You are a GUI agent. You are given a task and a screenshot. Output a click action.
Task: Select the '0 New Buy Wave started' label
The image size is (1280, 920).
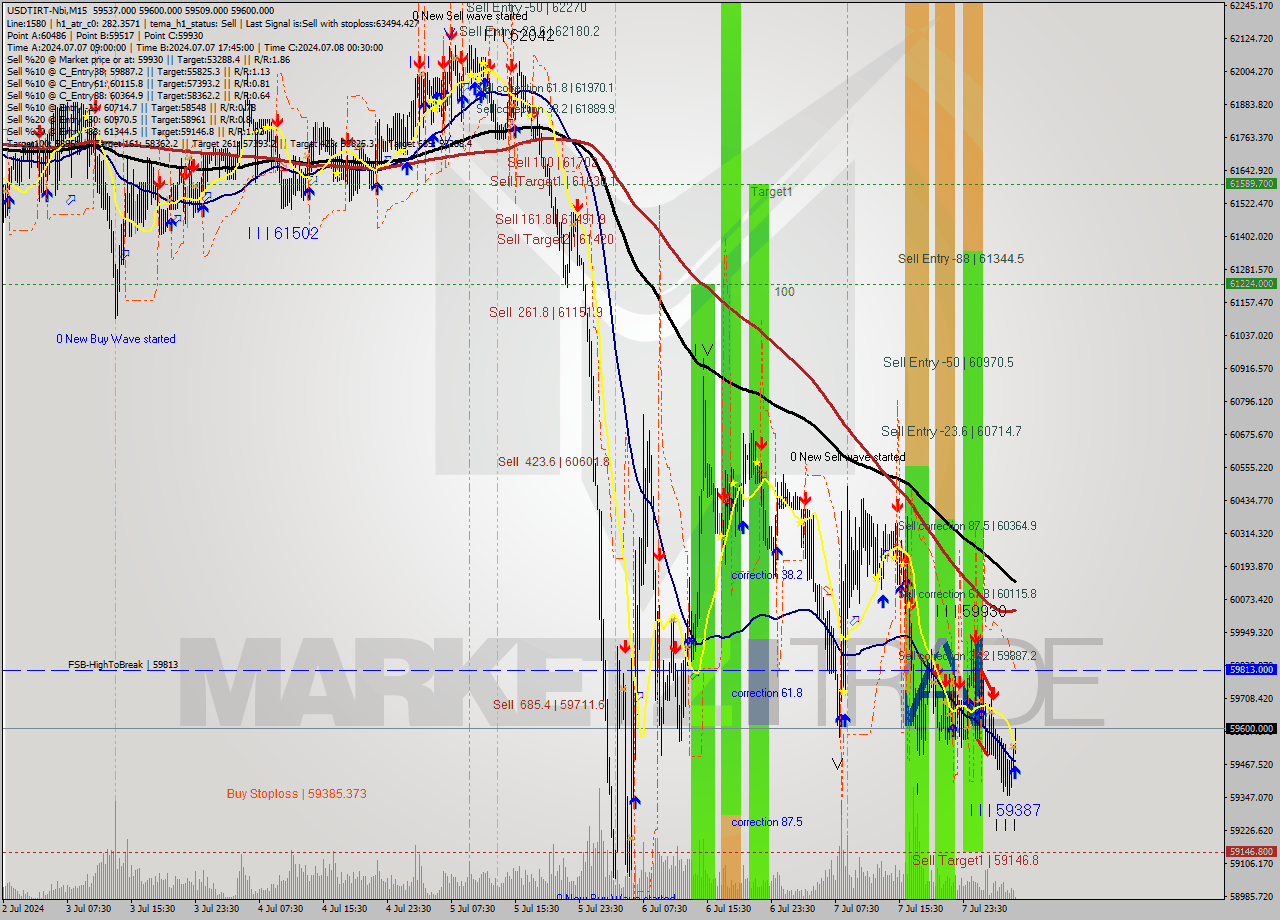pos(116,339)
